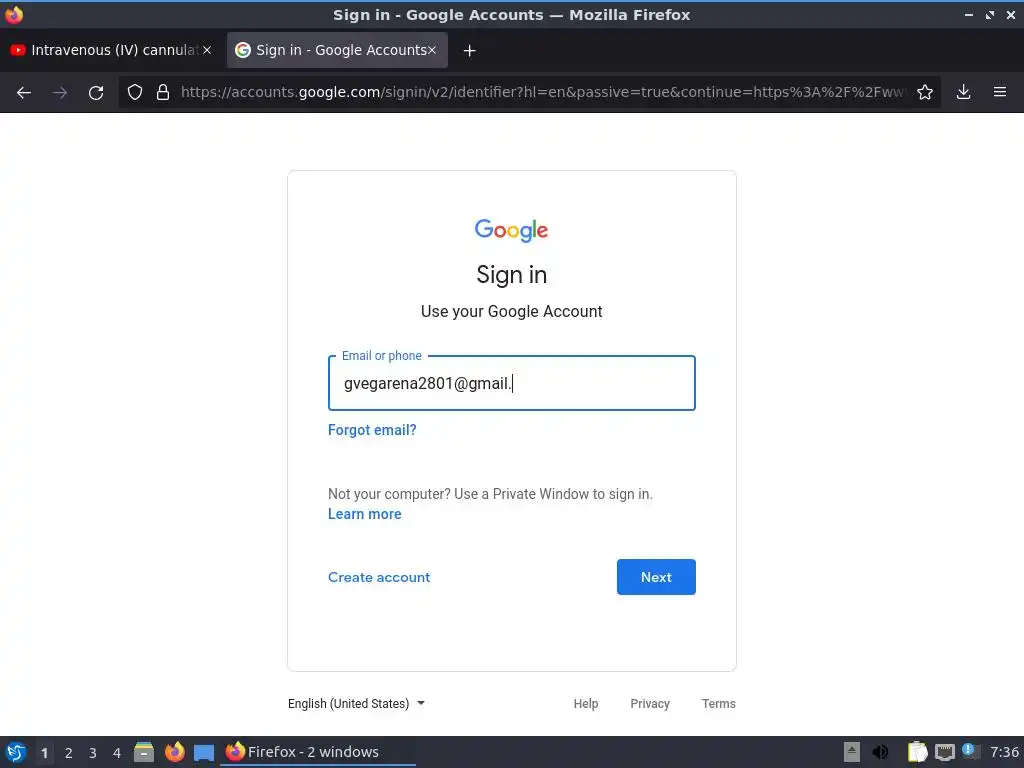Click the taskbar clock showing 7:36
1024x768 pixels.
(1004, 752)
